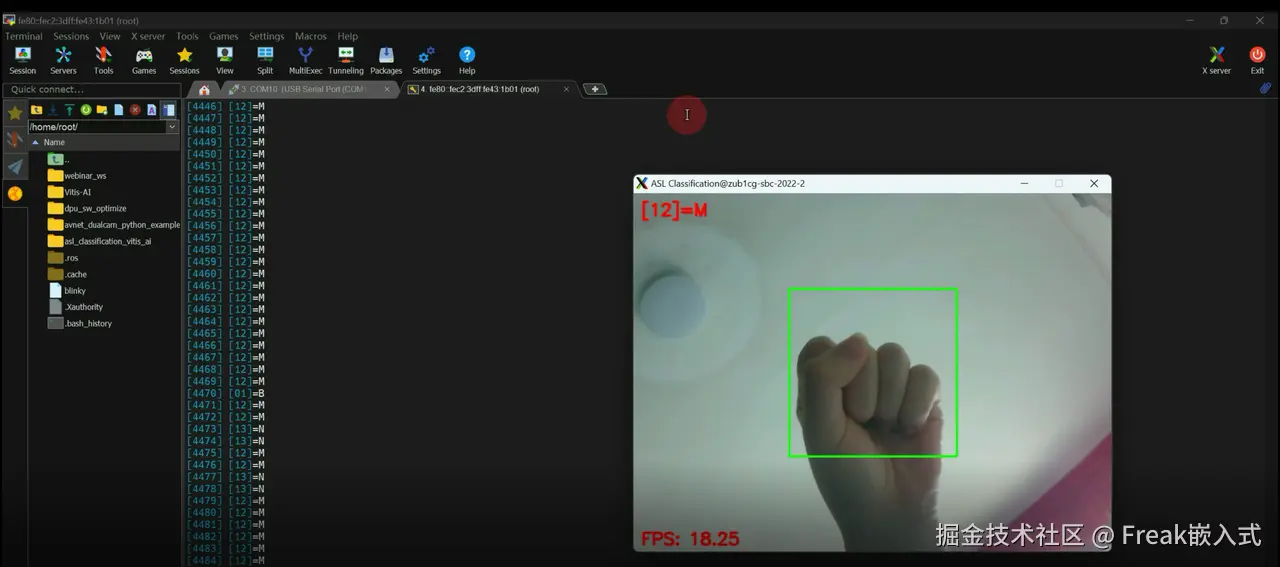Image resolution: width=1280 pixels, height=567 pixels.
Task: Select the asl_classification_vitis_ai folder
Action: pyautogui.click(x=100, y=241)
